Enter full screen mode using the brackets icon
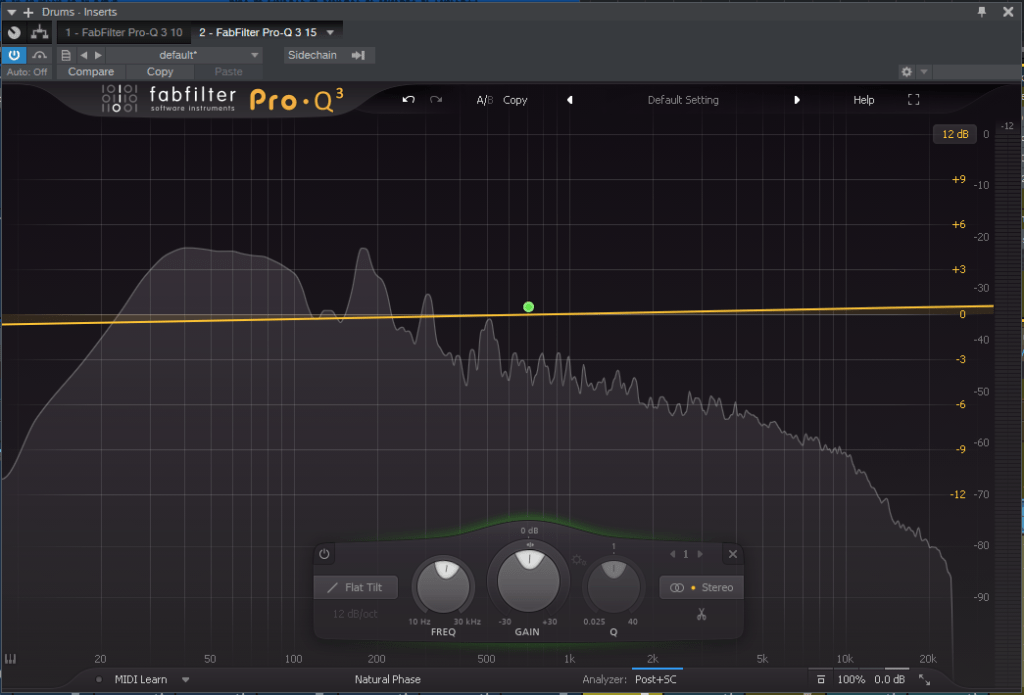 pyautogui.click(x=913, y=100)
